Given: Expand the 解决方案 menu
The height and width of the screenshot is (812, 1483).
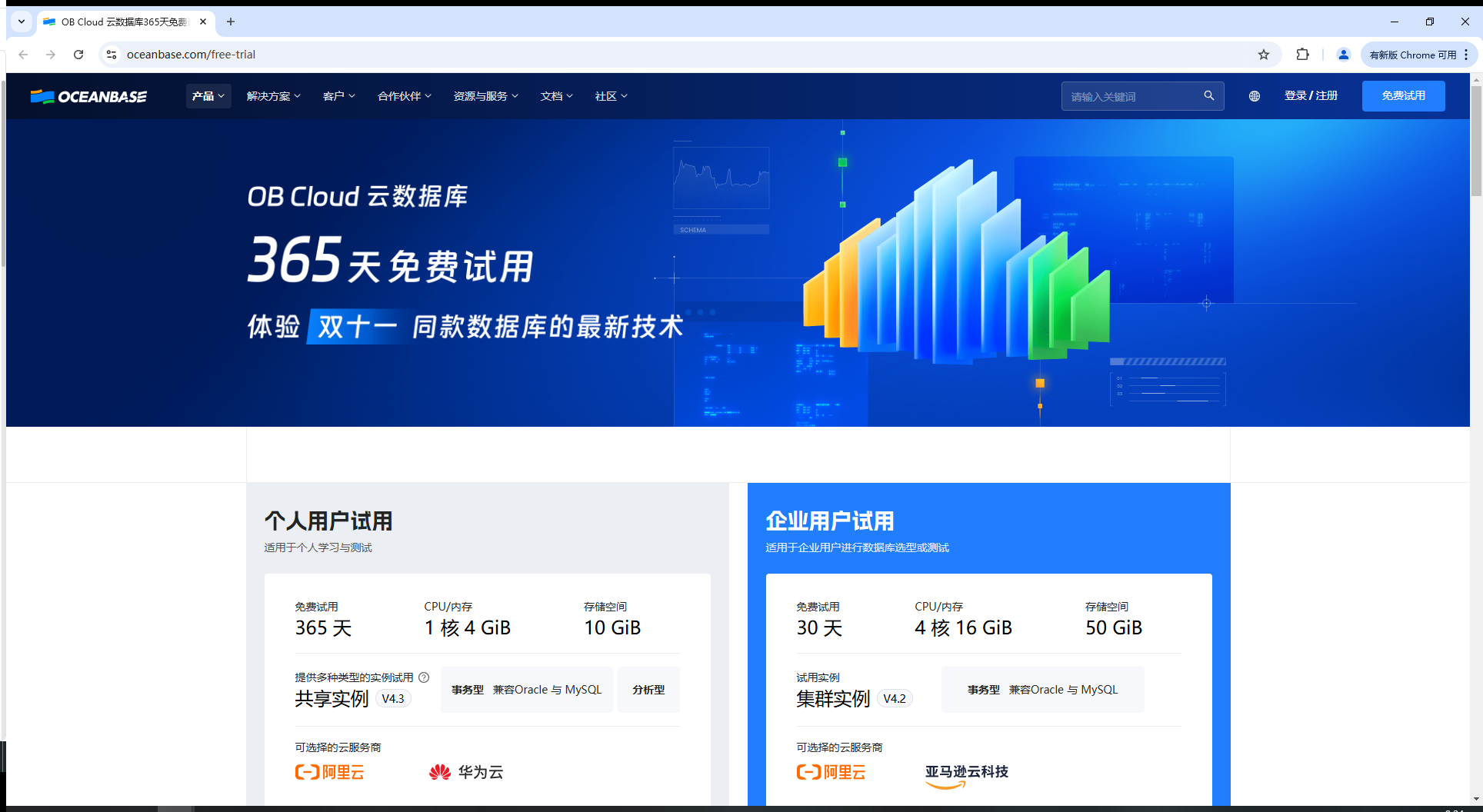Looking at the screenshot, I should [x=273, y=95].
